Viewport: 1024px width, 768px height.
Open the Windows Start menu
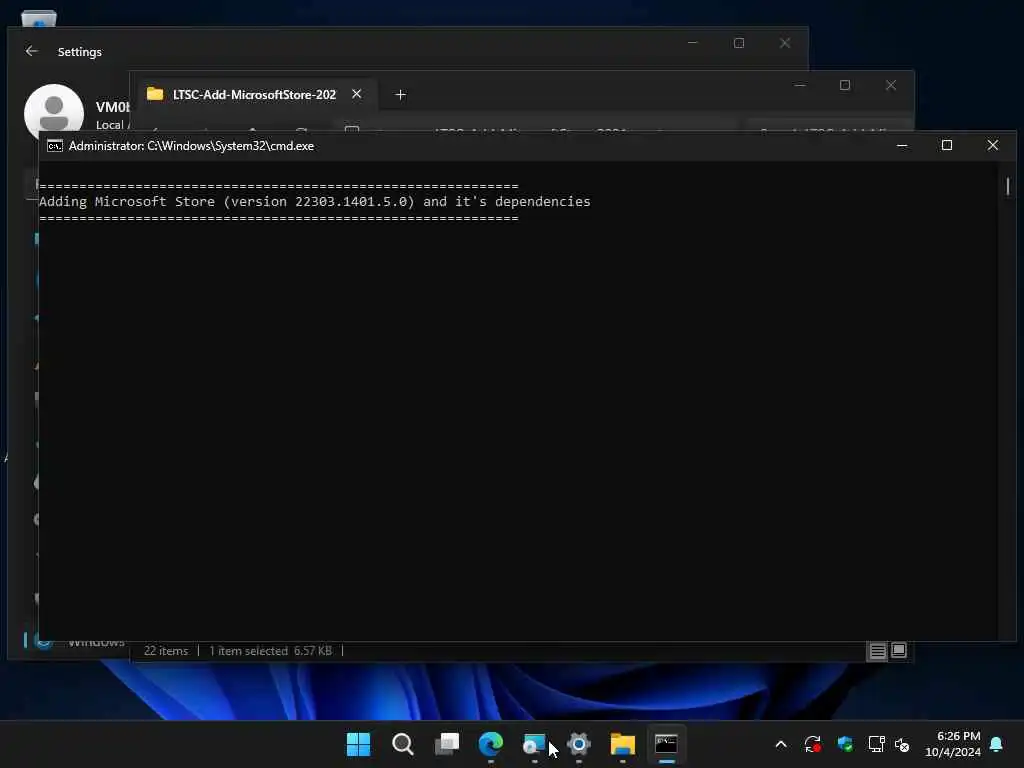[358, 744]
